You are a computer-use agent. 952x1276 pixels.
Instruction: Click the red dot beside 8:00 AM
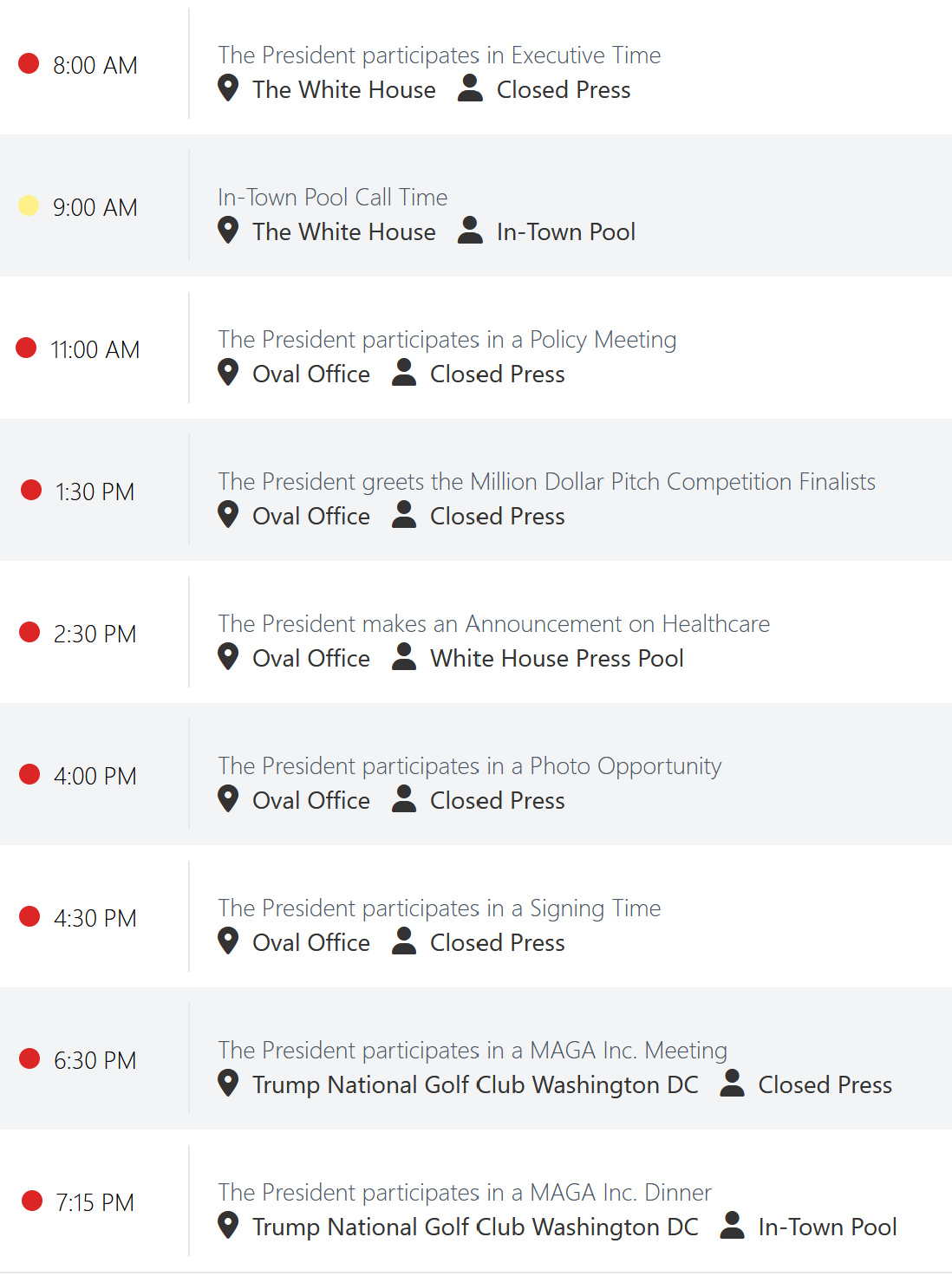tap(29, 63)
